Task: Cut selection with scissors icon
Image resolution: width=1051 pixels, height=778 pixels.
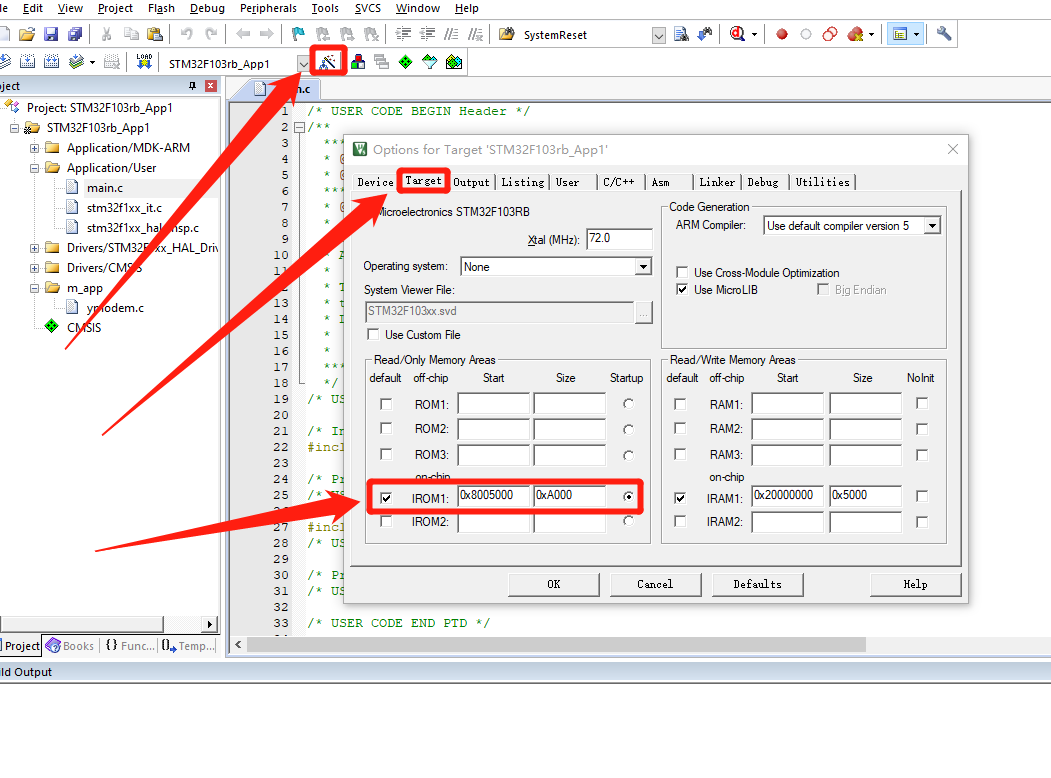Action: (x=106, y=34)
